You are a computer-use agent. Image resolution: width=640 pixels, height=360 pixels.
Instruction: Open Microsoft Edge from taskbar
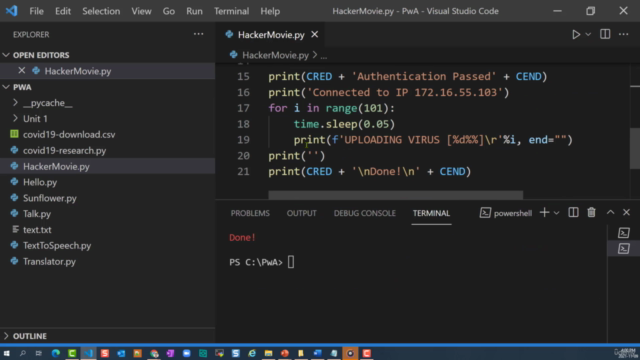[x=56, y=353]
